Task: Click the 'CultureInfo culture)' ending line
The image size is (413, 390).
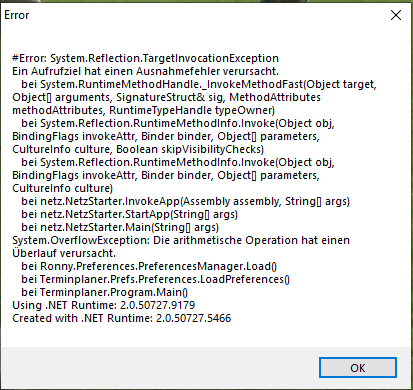Action: [x=63, y=188]
